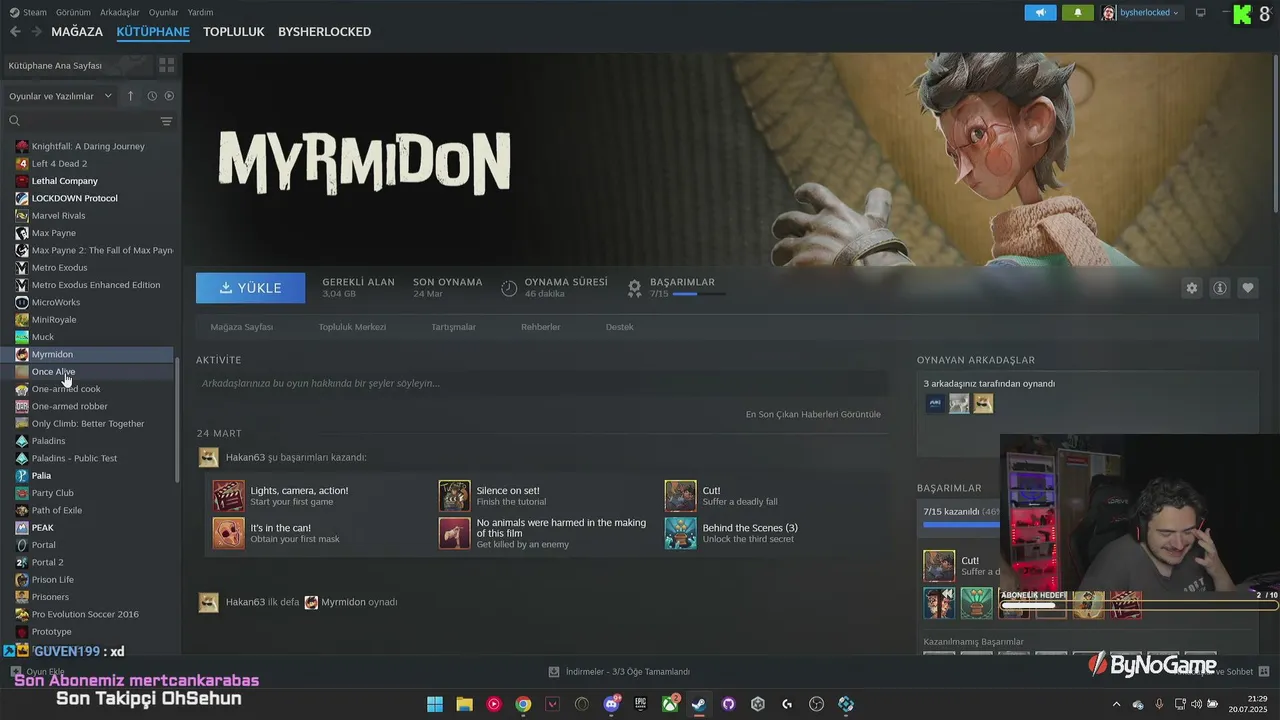The width and height of the screenshot is (1280, 720).
Task: Click the back navigation arrow
Action: click(x=15, y=32)
